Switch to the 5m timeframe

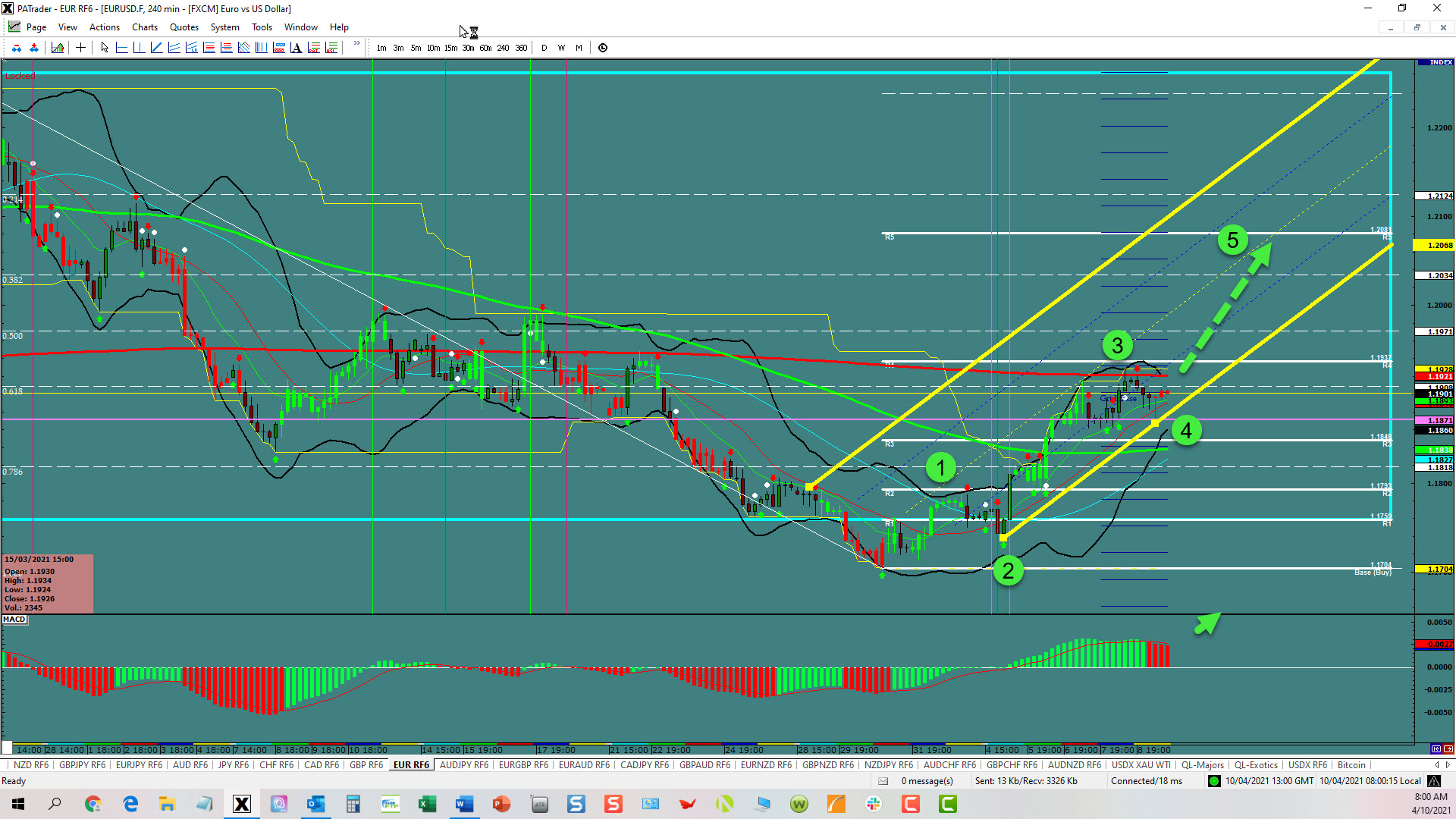(x=416, y=48)
